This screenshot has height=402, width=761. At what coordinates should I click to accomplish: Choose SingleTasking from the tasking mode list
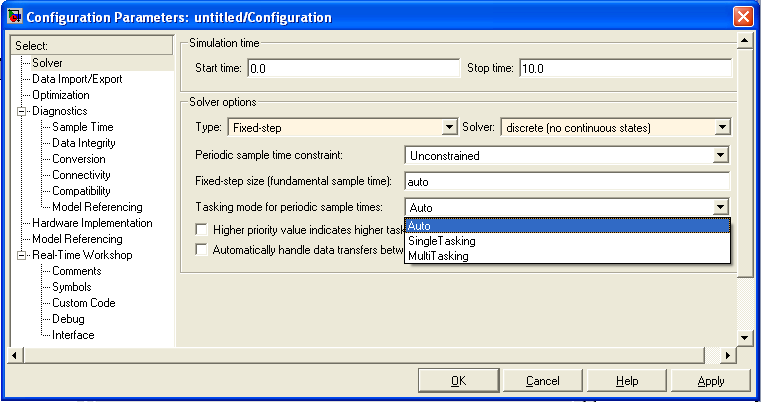[x=442, y=241]
